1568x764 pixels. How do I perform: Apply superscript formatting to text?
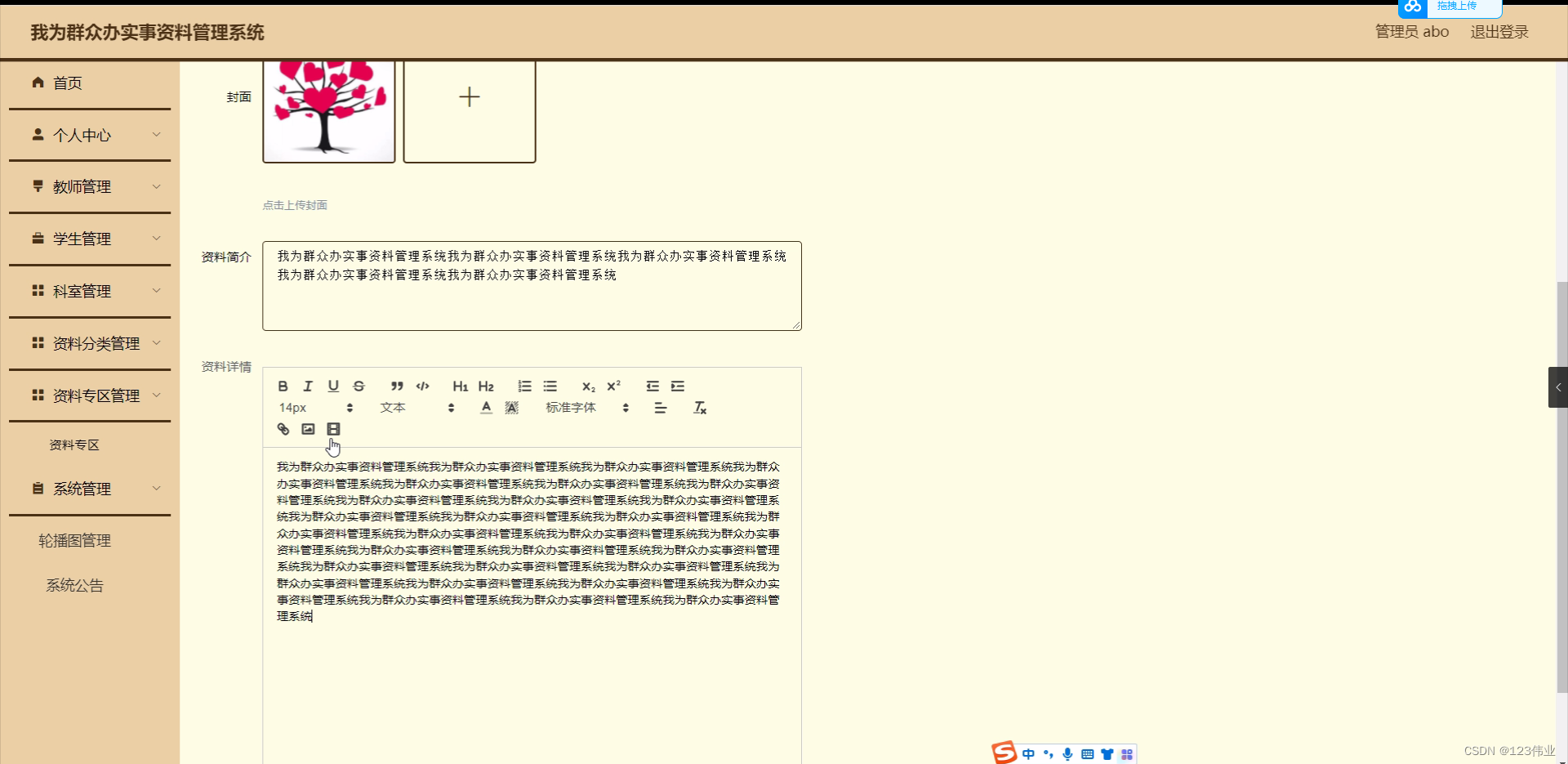point(614,385)
